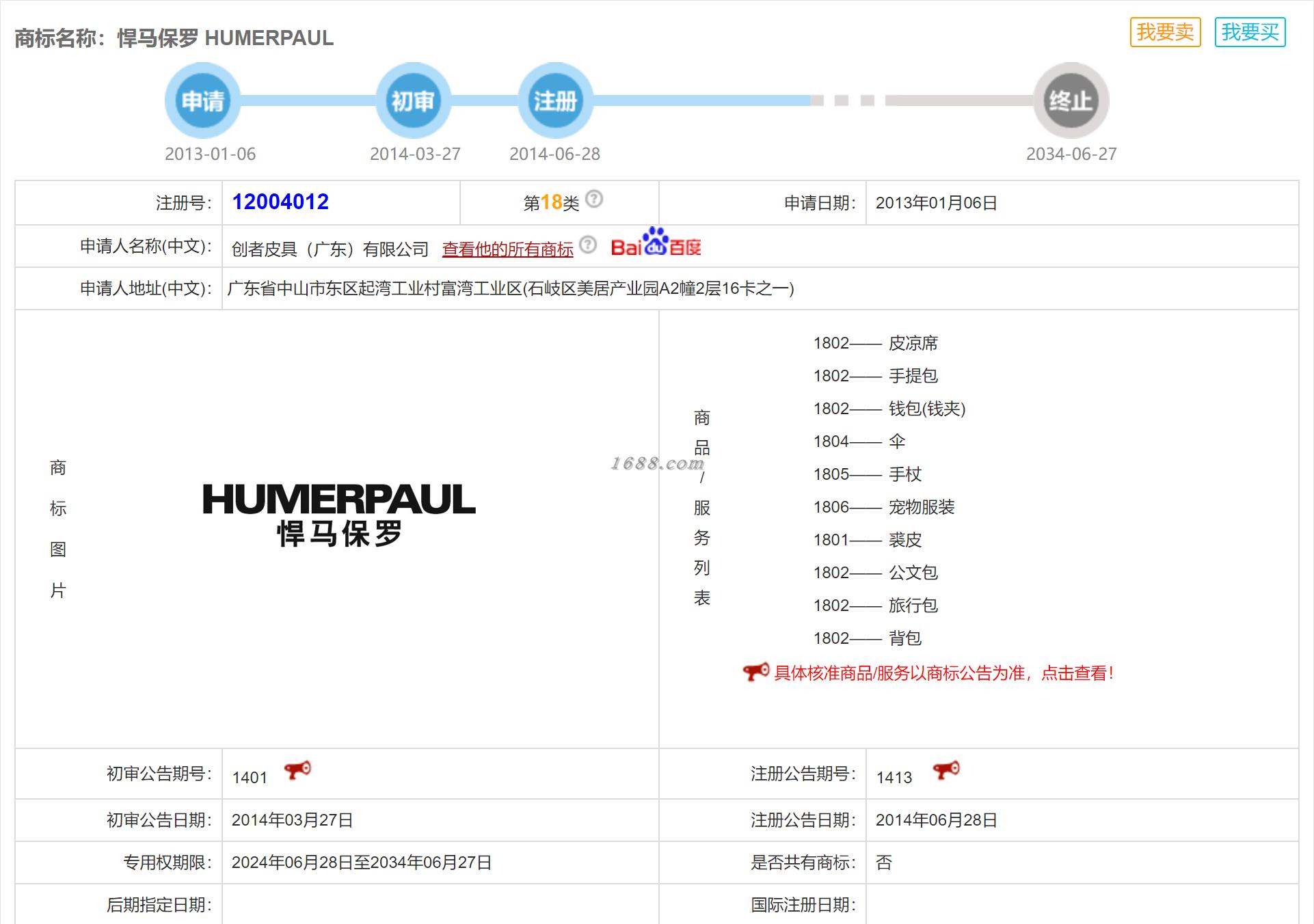Click the 1801—— 裘皮 item
Image resolution: width=1314 pixels, height=924 pixels.
pos(868,540)
